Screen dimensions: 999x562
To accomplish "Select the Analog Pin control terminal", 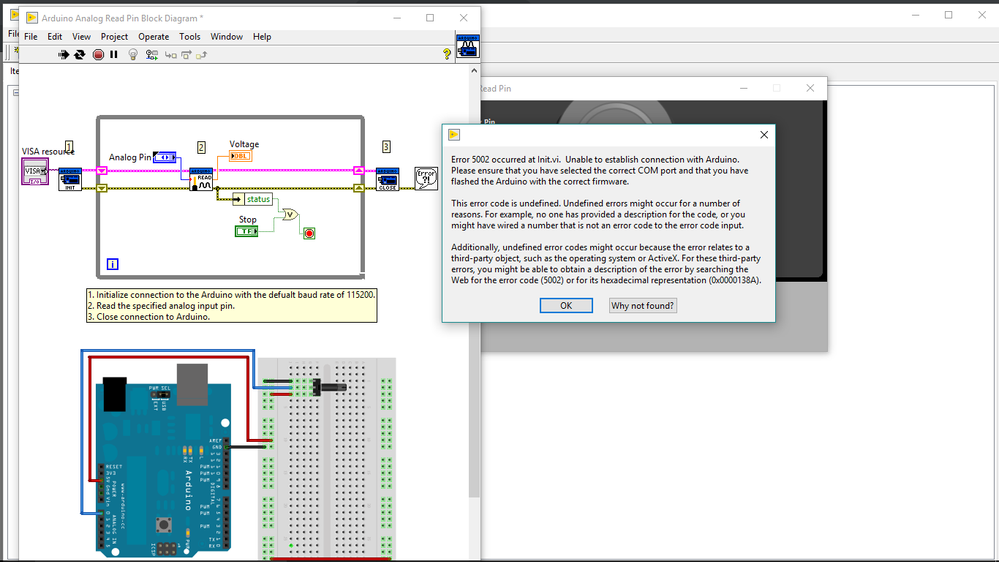I will pyautogui.click(x=165, y=157).
